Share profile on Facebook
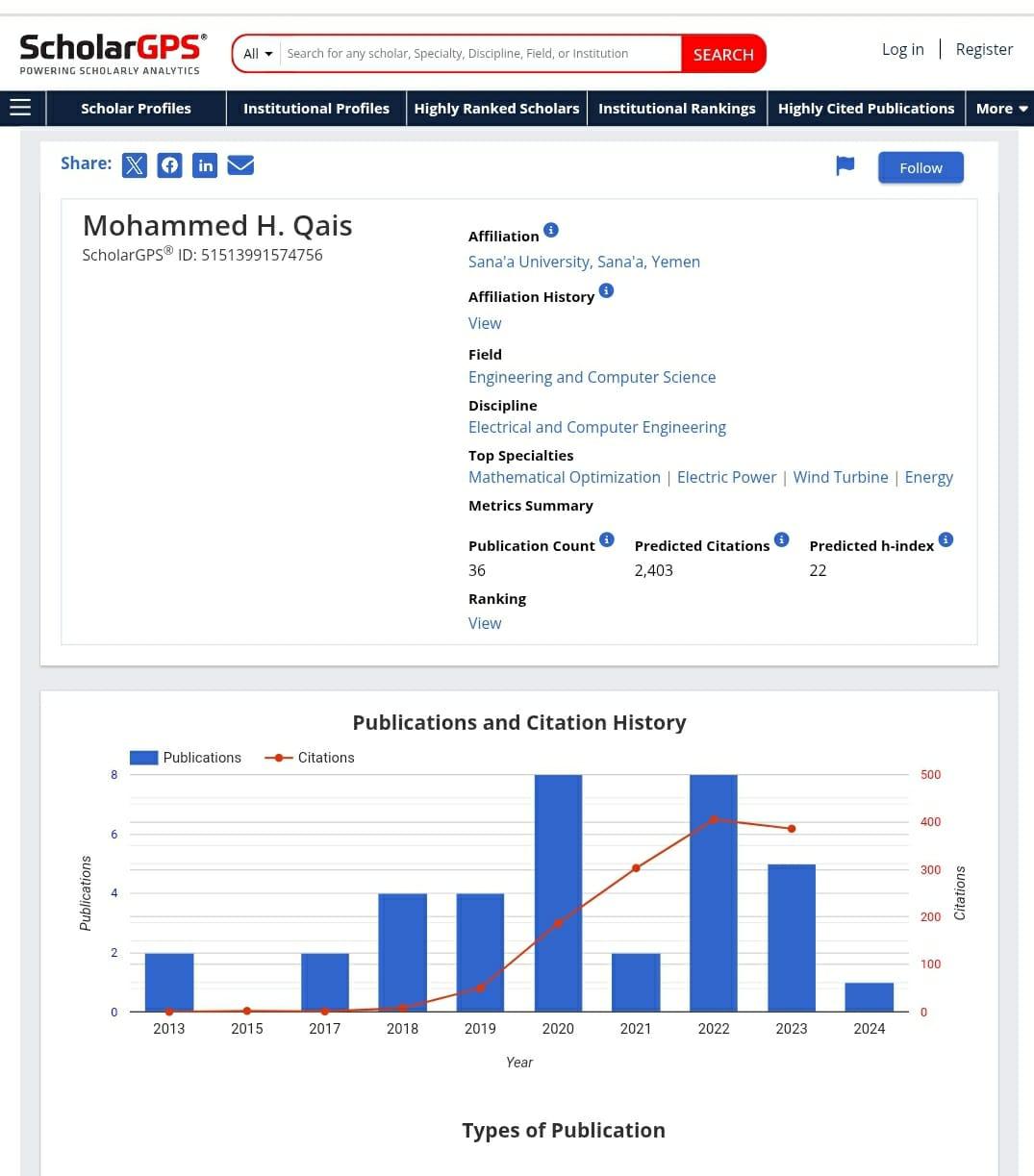This screenshot has height=1176, width=1034. (x=169, y=165)
